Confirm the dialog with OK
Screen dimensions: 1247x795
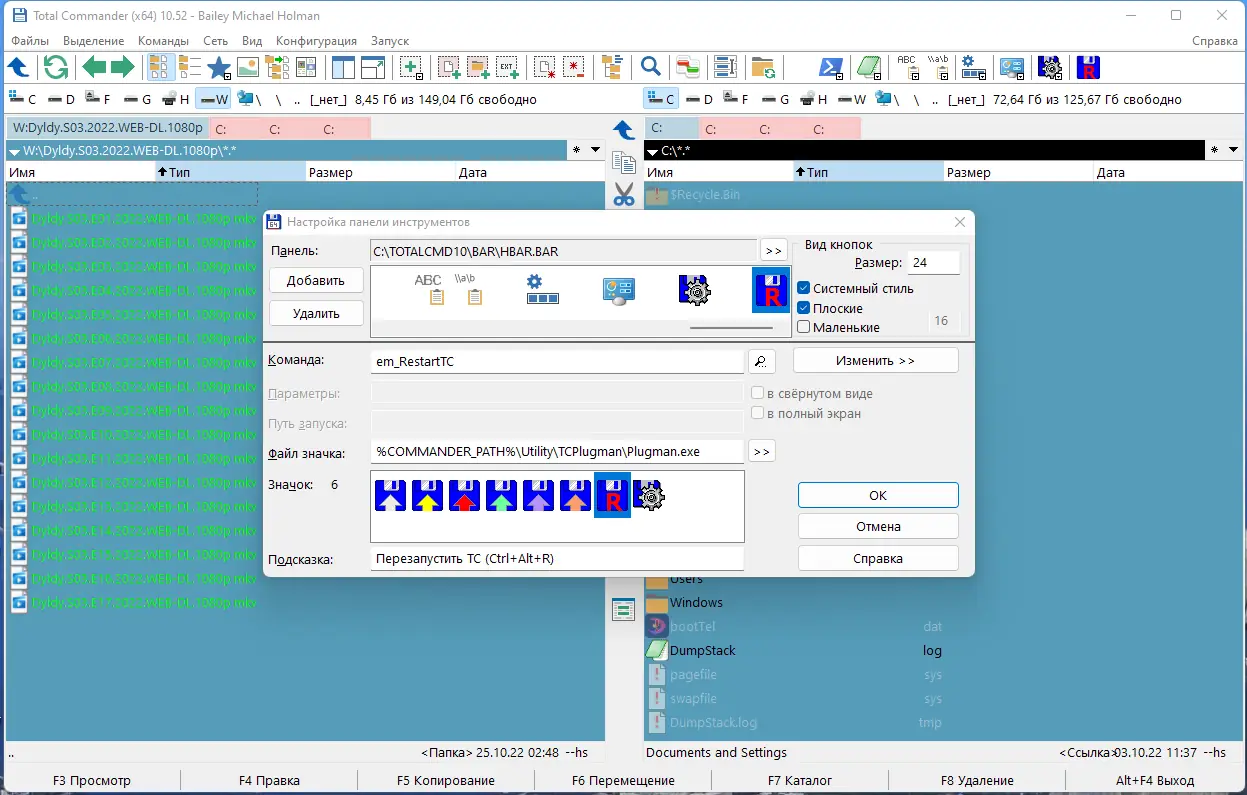coord(878,495)
